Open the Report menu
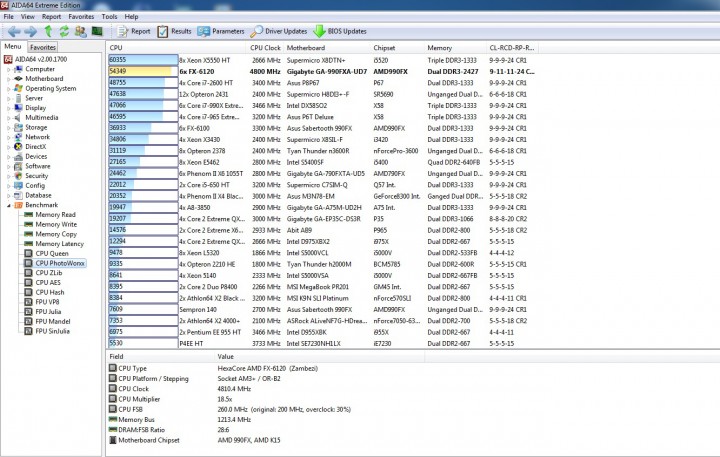 51,17
